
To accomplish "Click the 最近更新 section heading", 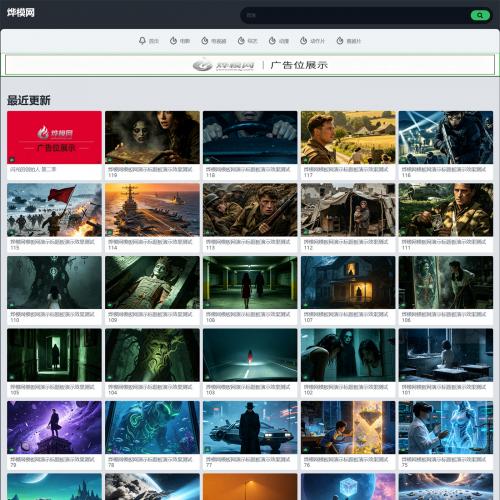I will point(29,100).
